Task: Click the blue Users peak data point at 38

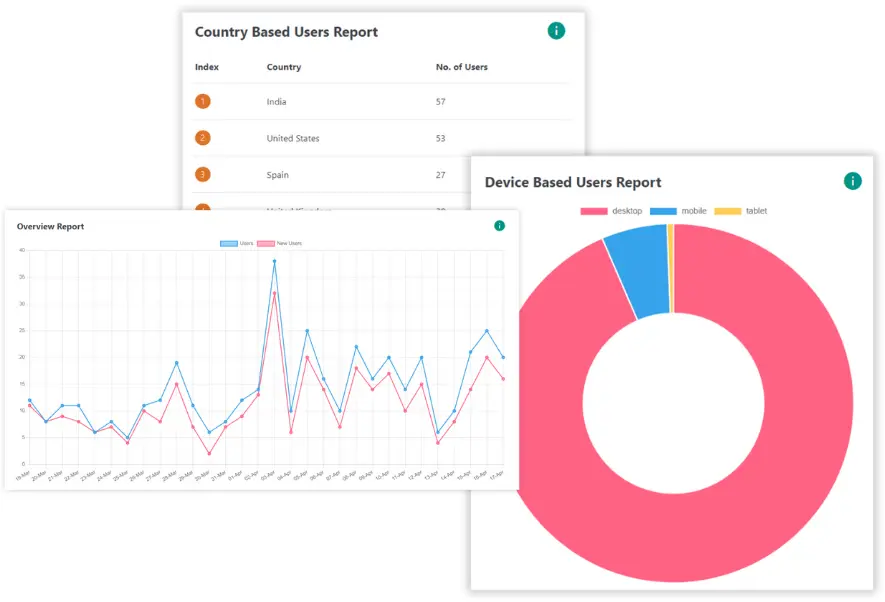Action: pos(275,261)
